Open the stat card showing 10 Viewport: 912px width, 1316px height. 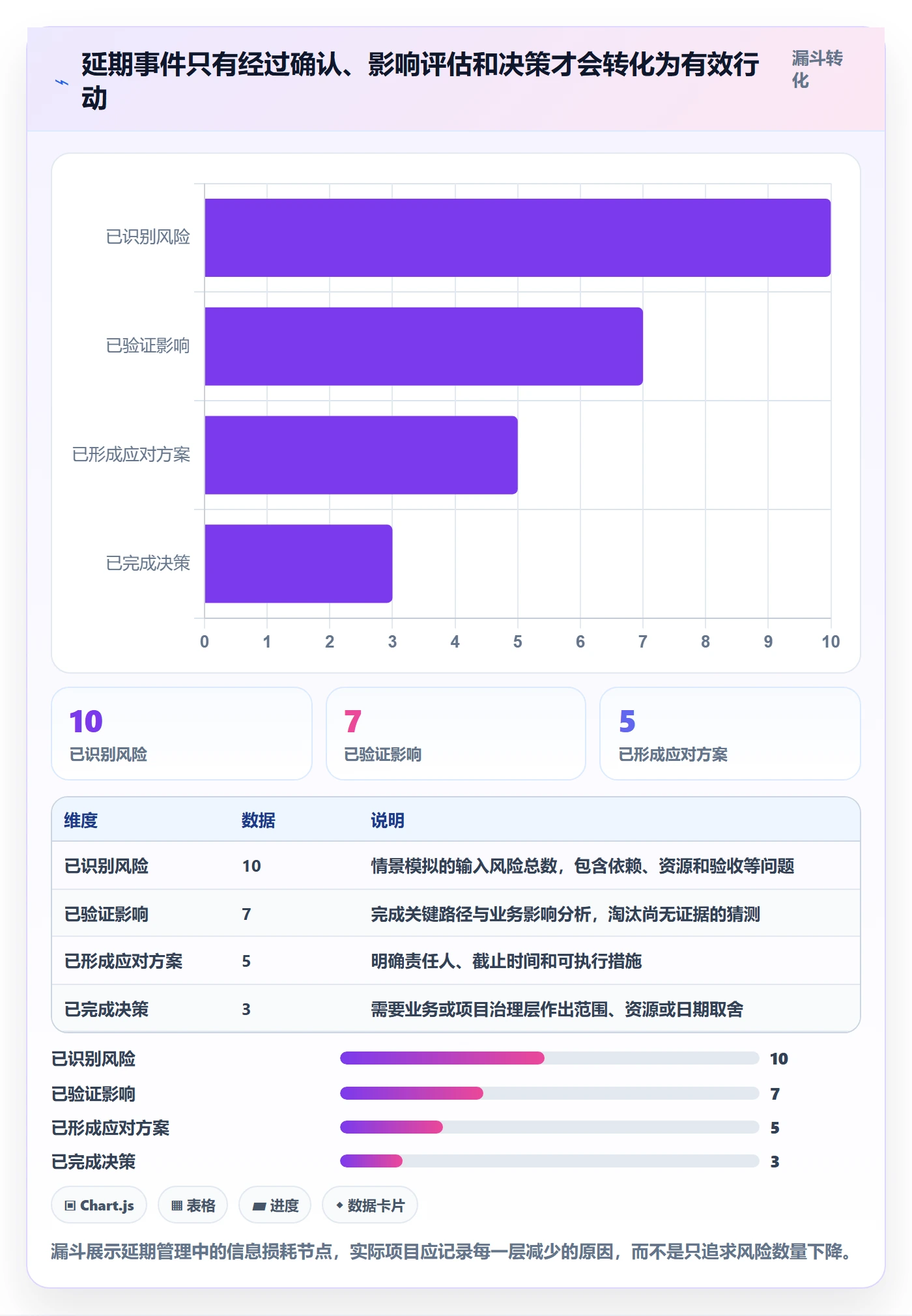pyautogui.click(x=182, y=734)
